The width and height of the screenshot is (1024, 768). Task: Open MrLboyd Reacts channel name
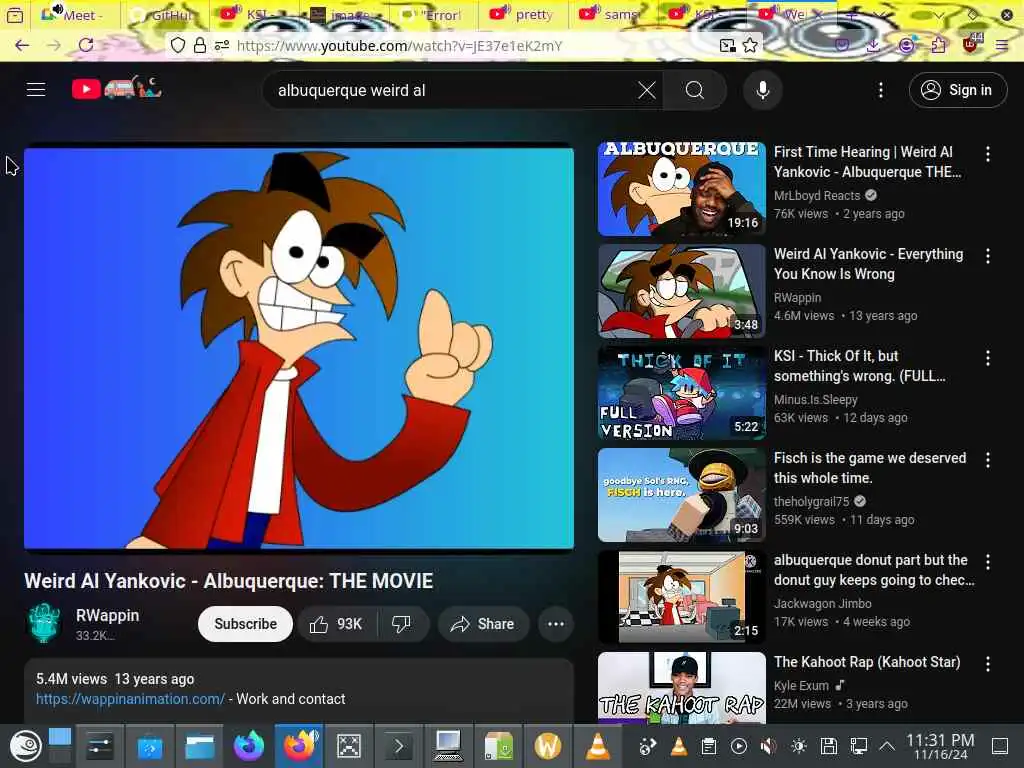tap(817, 195)
